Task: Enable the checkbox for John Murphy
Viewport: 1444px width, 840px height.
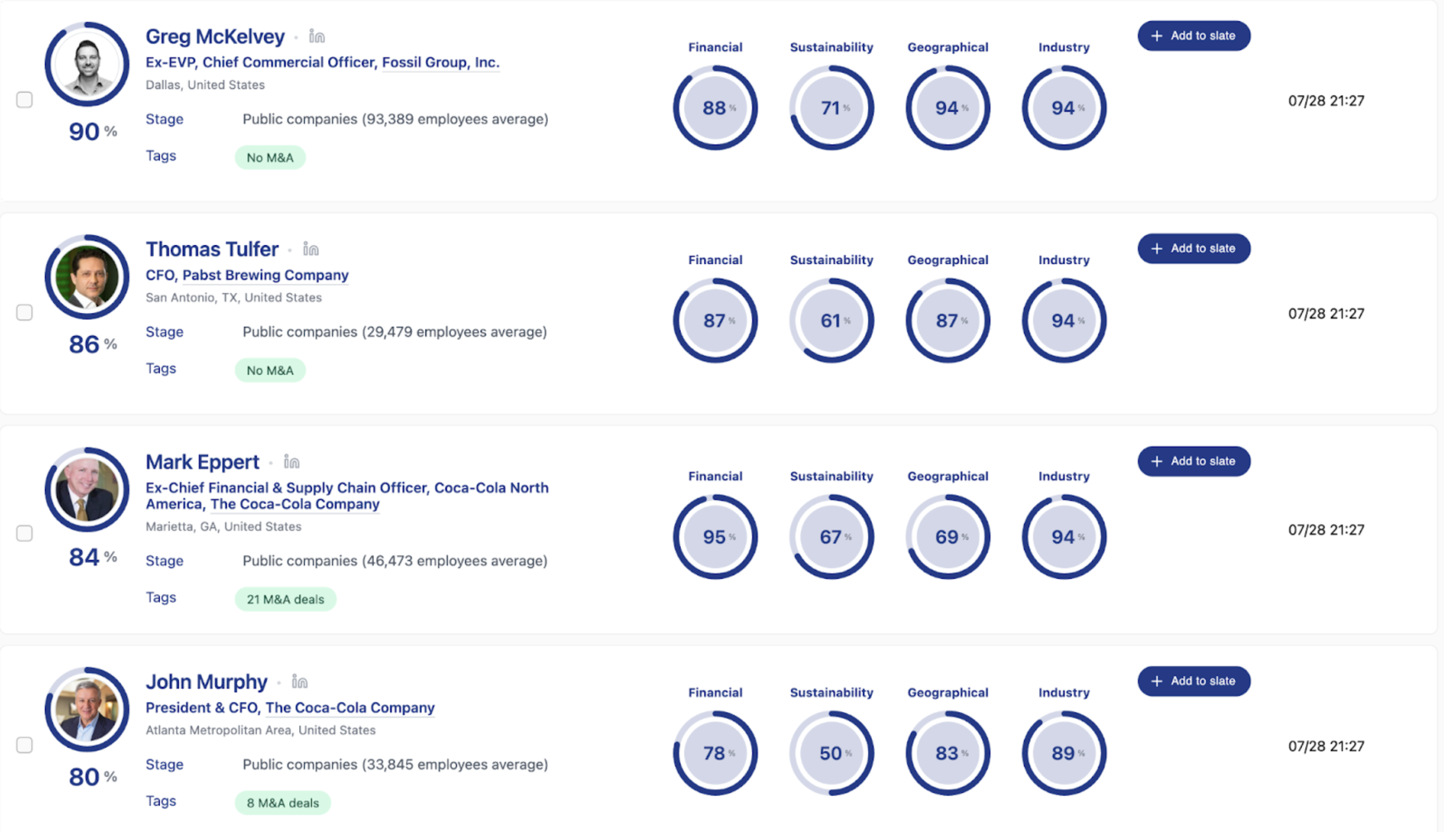Action: coord(24,745)
